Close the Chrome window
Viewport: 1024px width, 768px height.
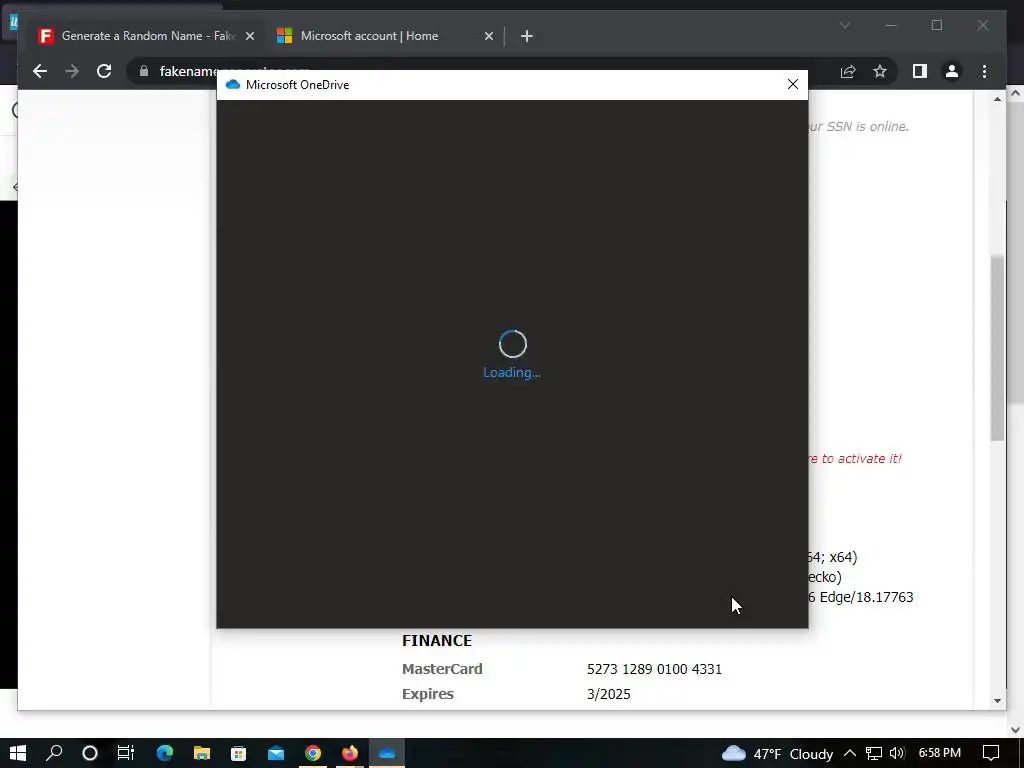[982, 25]
